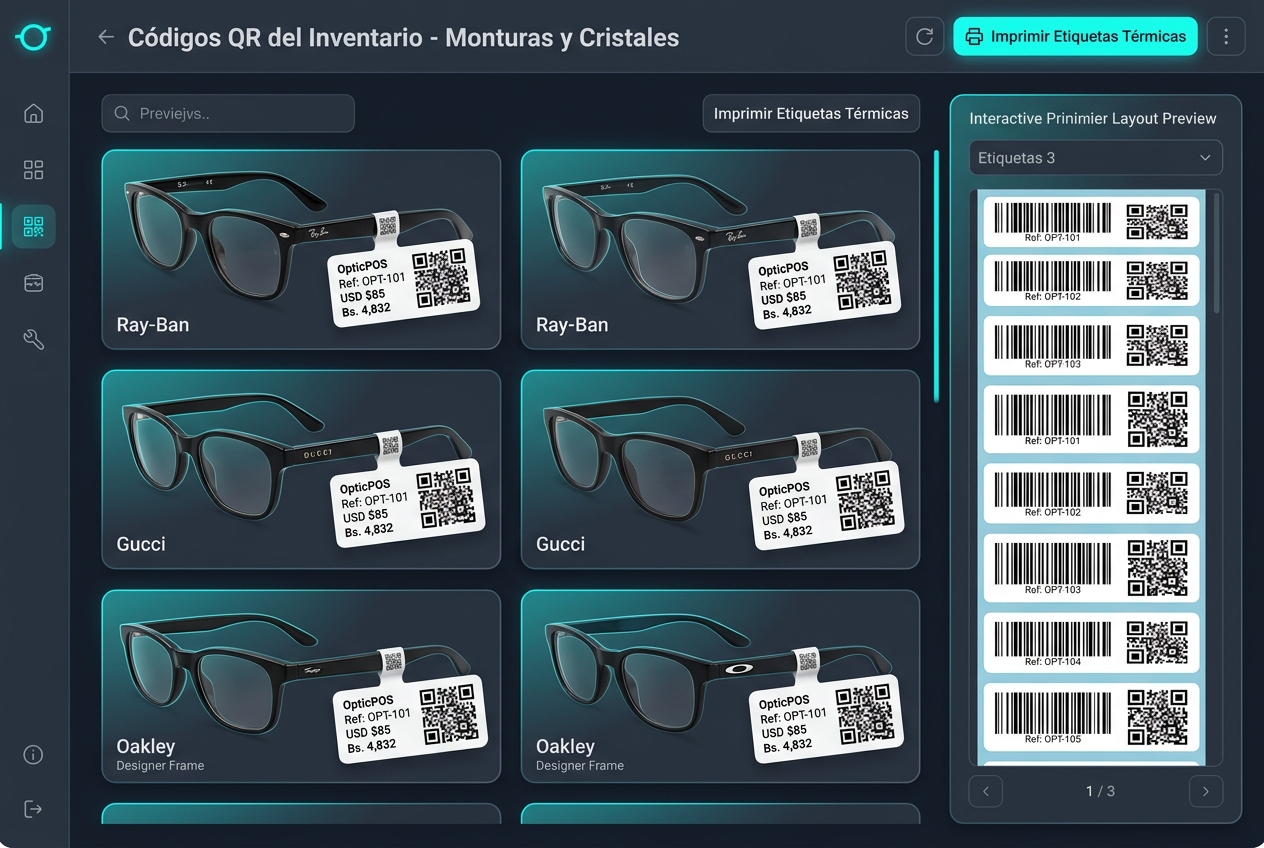
Task: Select the Ref: OPT-104 preview label
Action: pos(1091,642)
